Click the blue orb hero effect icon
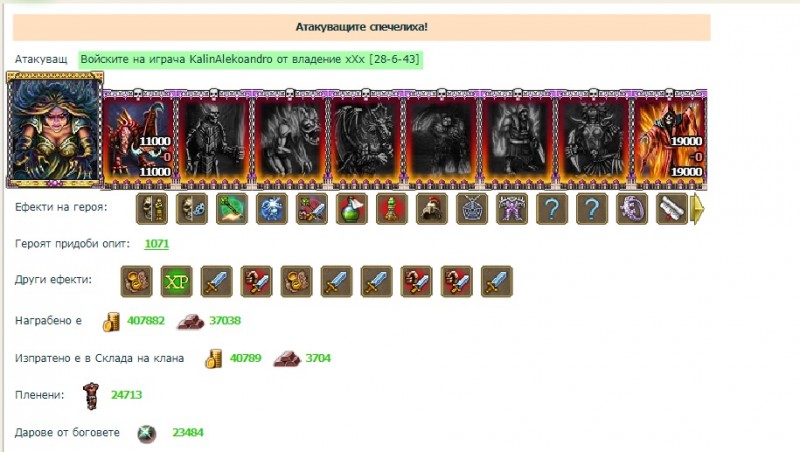Image resolution: width=800 pixels, height=452 pixels. [x=272, y=209]
